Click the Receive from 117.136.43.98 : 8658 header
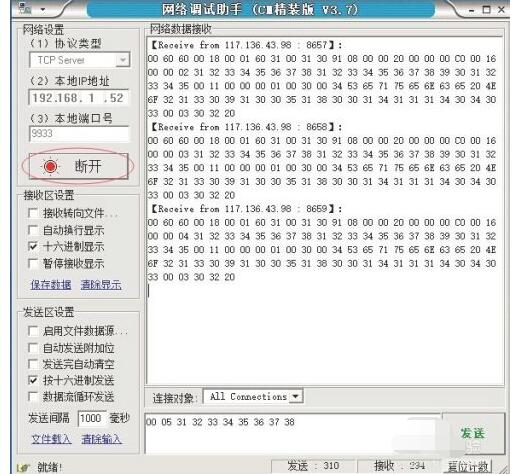The height and width of the screenshot is (474, 515). point(246,127)
